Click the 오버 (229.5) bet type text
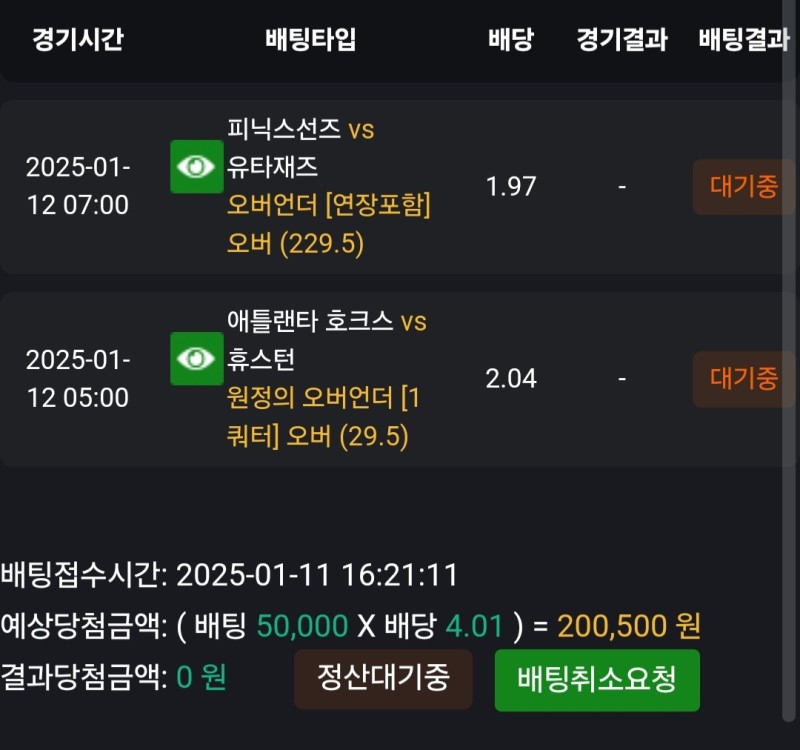The width and height of the screenshot is (800, 750). (295, 244)
